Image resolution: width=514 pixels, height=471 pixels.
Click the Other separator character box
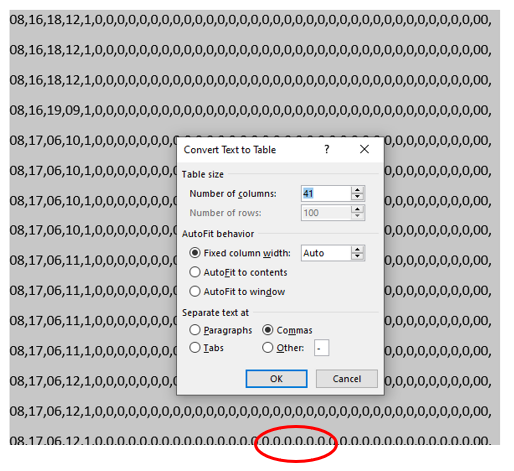321,348
